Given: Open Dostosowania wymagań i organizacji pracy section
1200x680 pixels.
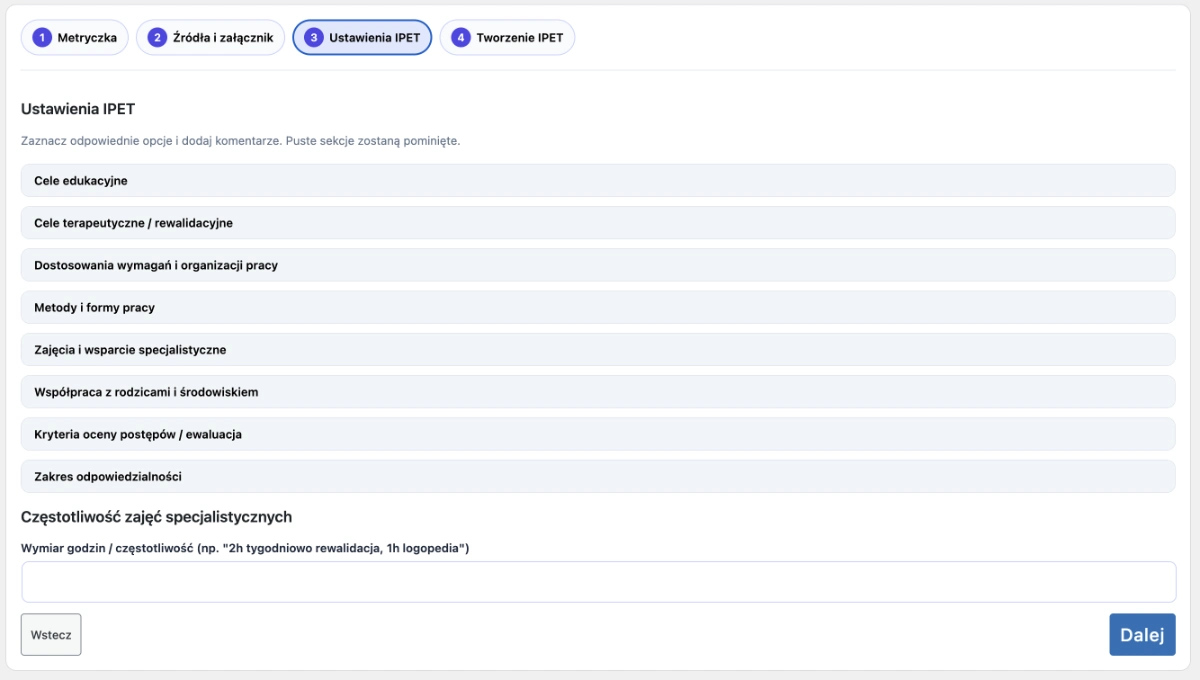Looking at the screenshot, I should tap(598, 266).
